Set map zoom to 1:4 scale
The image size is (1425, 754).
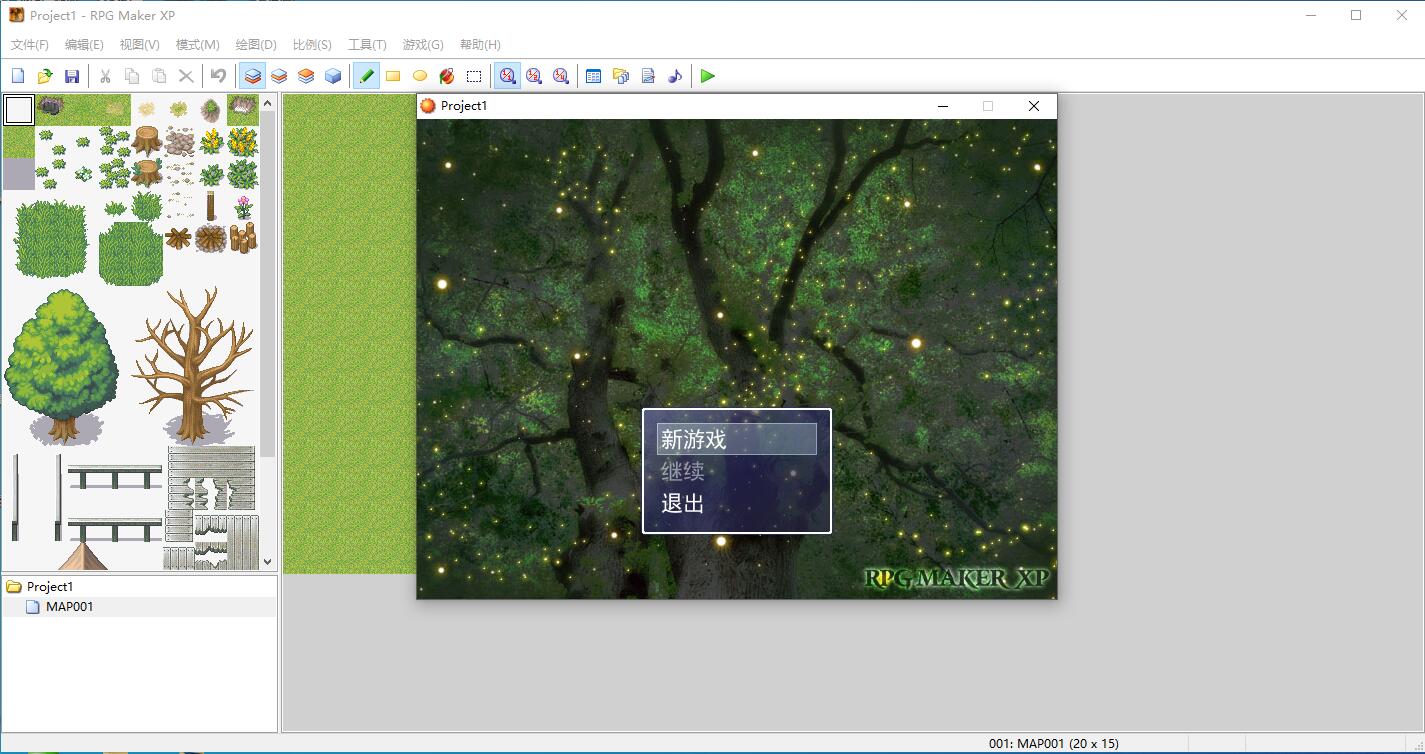click(x=561, y=76)
